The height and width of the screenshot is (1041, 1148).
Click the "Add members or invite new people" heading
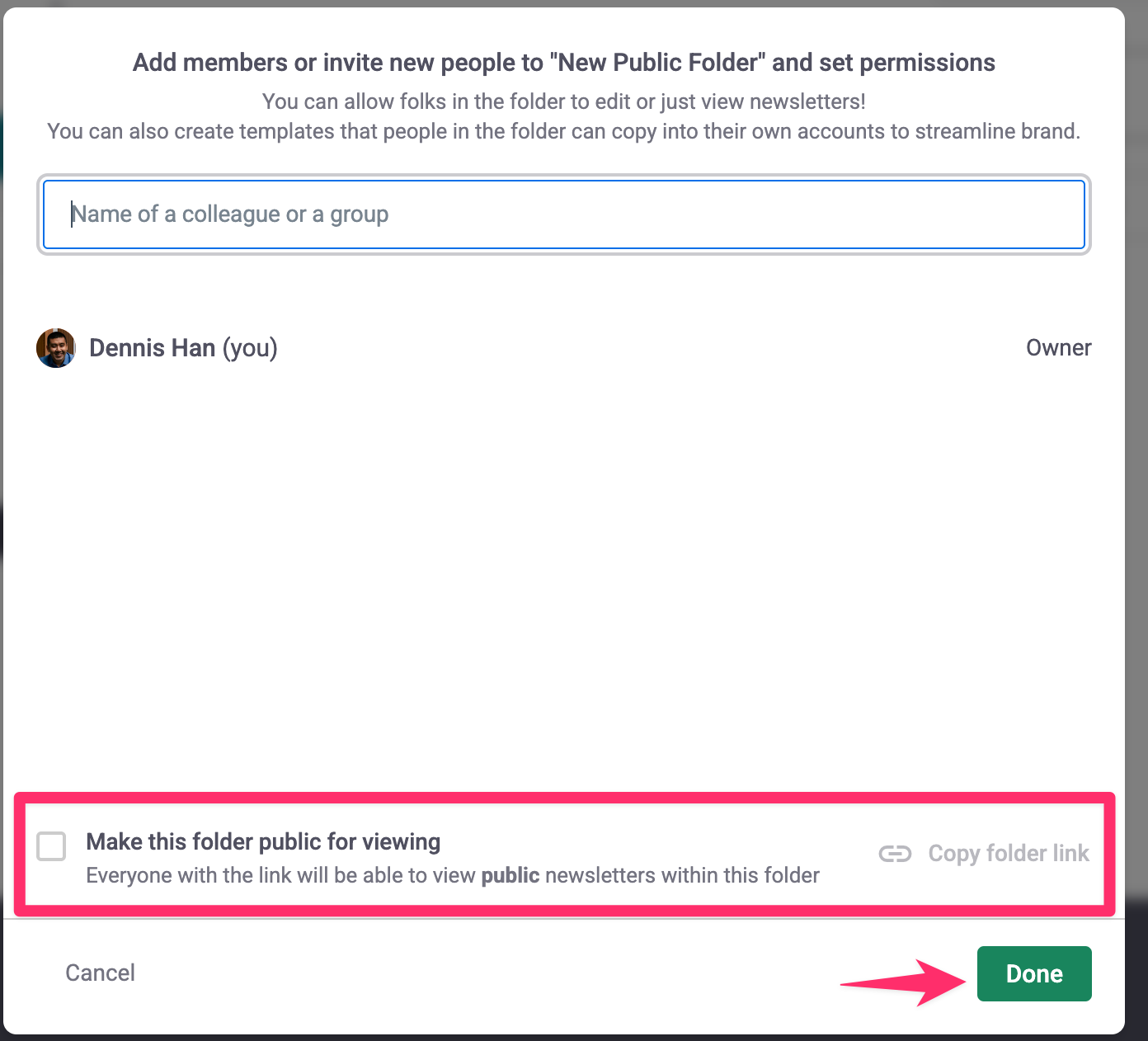pyautogui.click(x=338, y=63)
